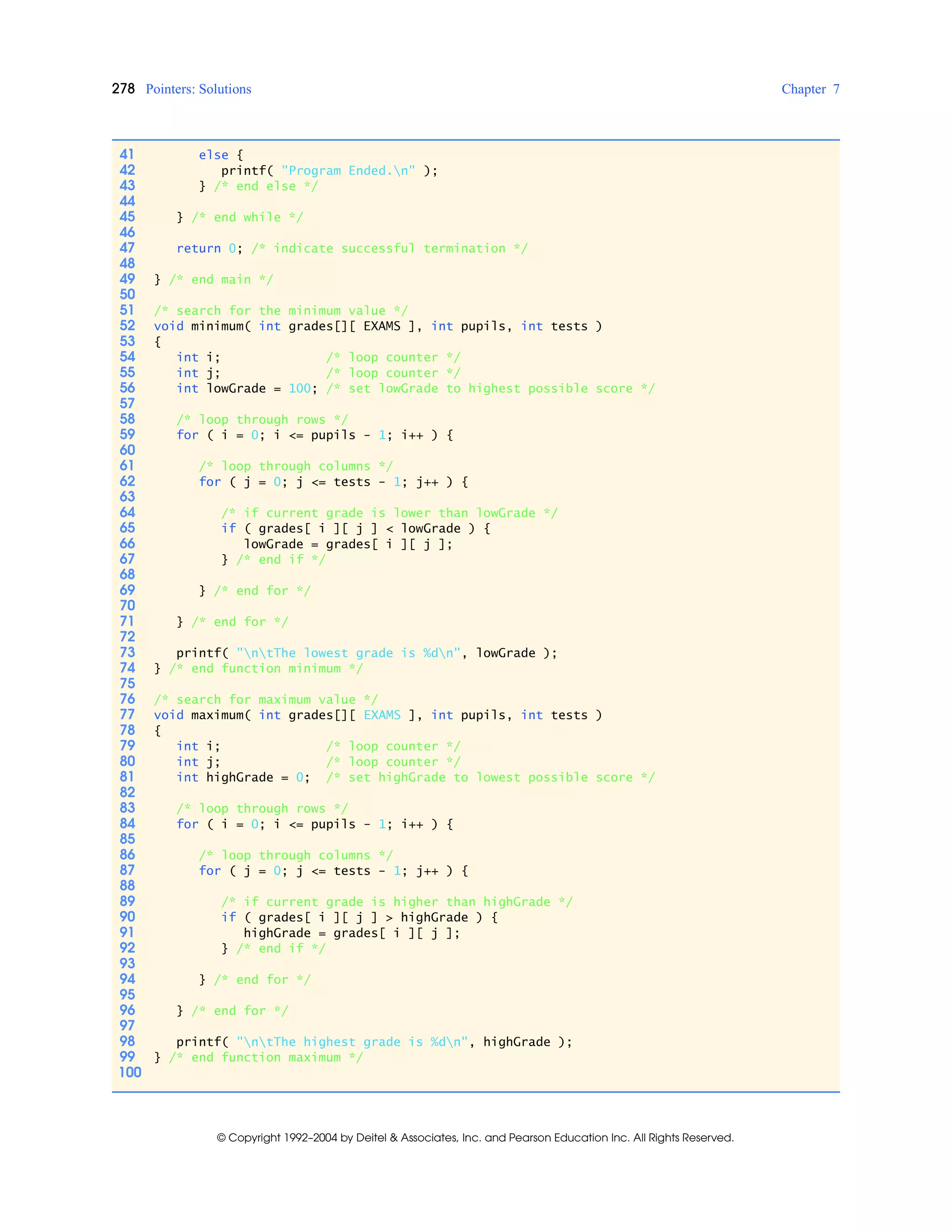Viewport: 952px width, 1232px height.
Task: Click '/* loop through rows */' on line 83
Action: tap(262, 808)
